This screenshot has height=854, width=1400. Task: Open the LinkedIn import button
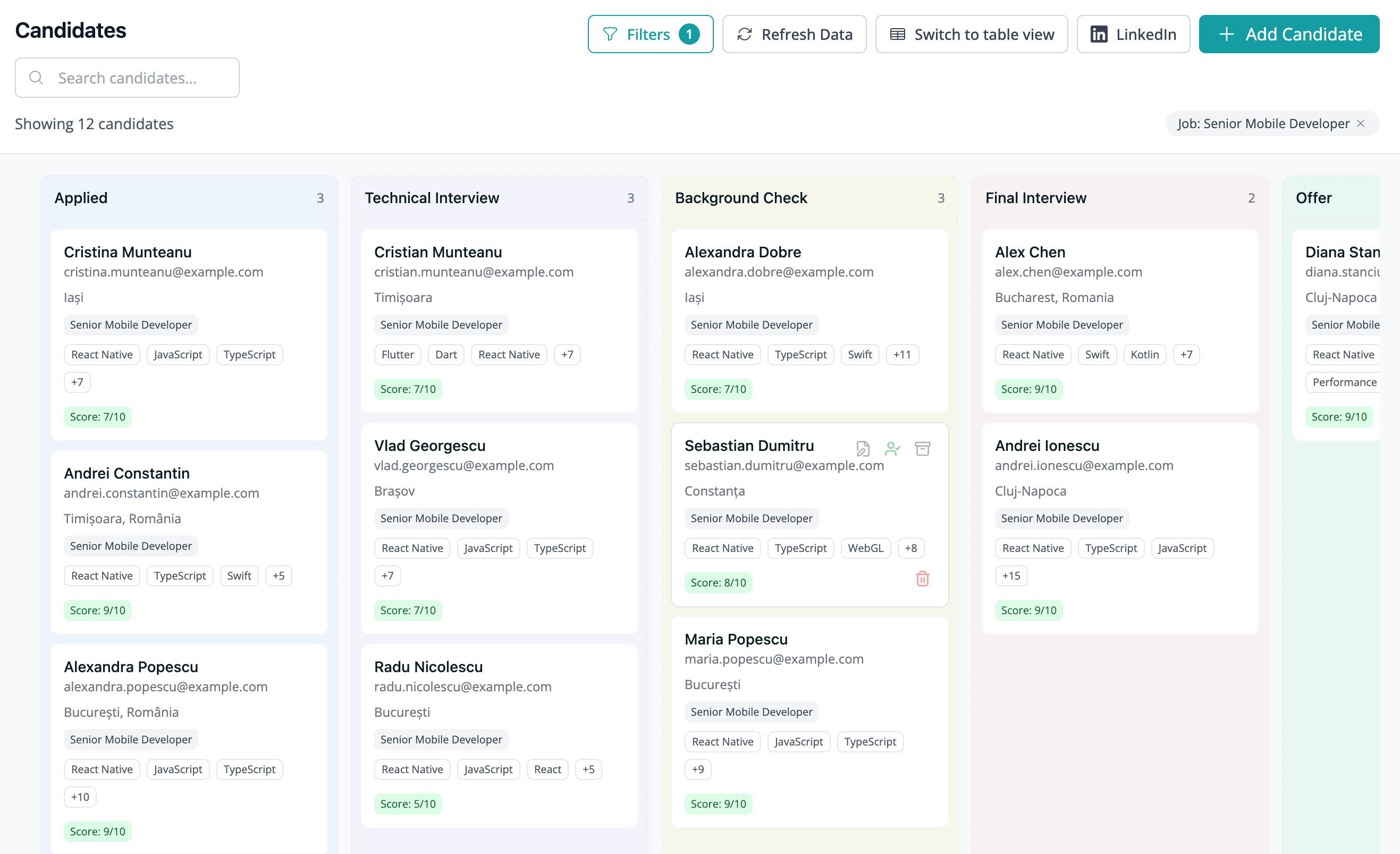1133,34
